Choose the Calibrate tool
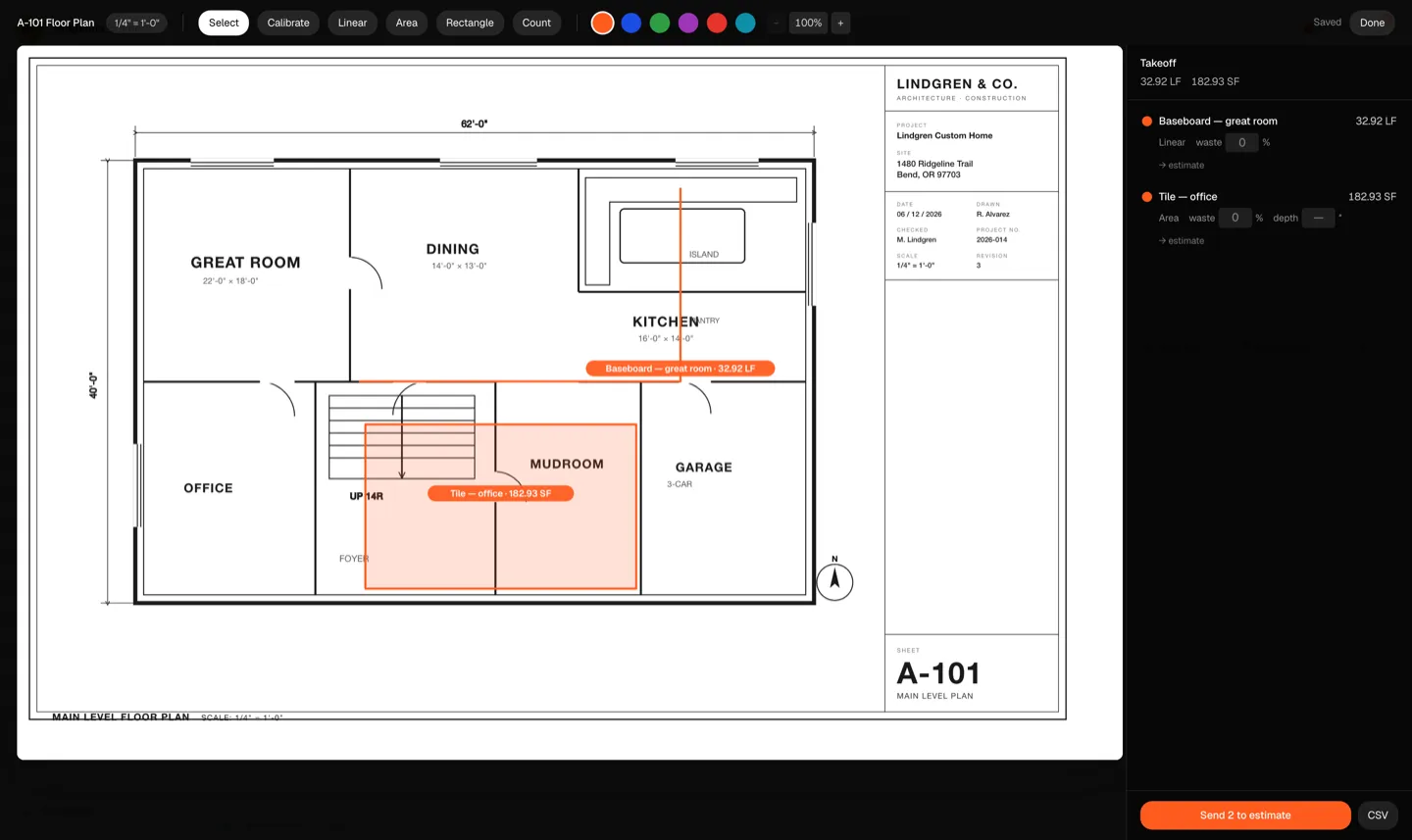This screenshot has width=1412, height=840. pos(288,23)
